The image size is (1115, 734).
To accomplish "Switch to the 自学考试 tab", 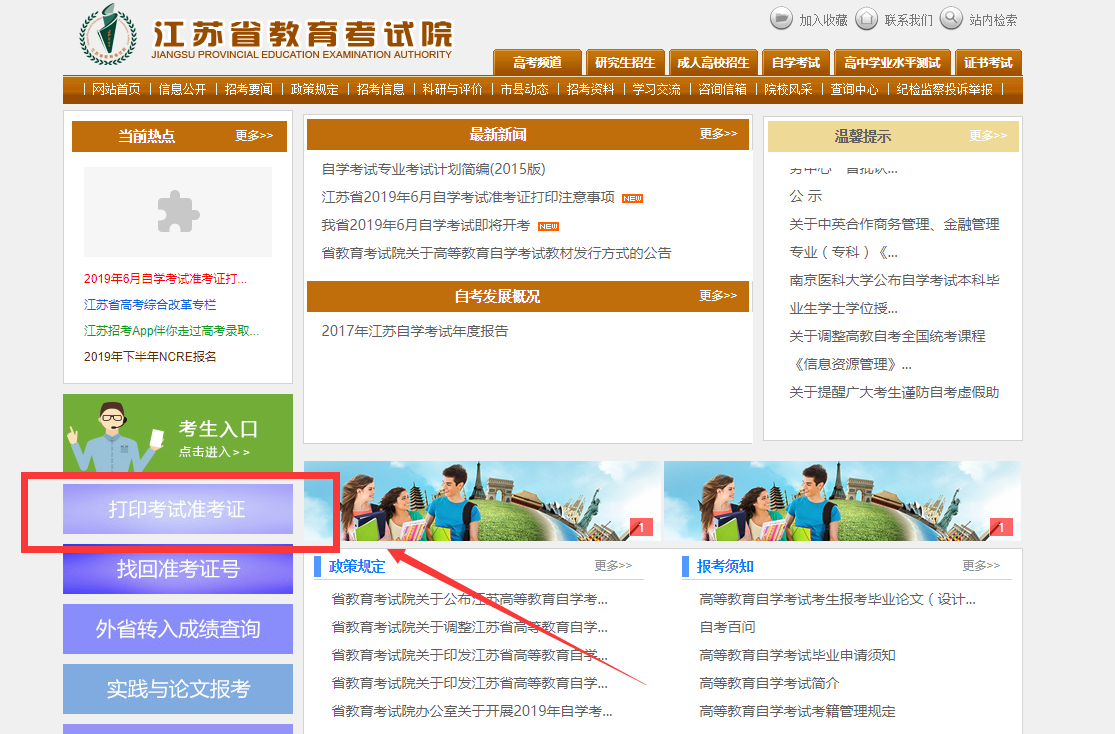I will click(795, 62).
